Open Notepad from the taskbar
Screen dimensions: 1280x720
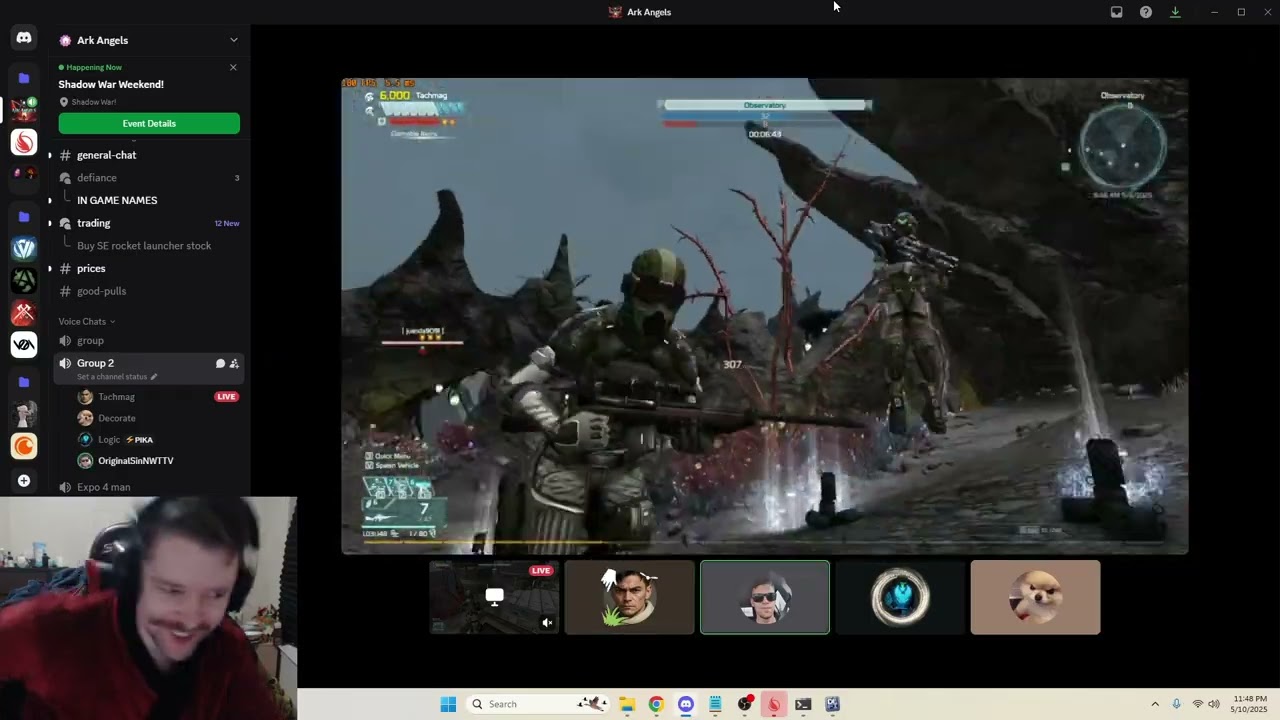[715, 704]
